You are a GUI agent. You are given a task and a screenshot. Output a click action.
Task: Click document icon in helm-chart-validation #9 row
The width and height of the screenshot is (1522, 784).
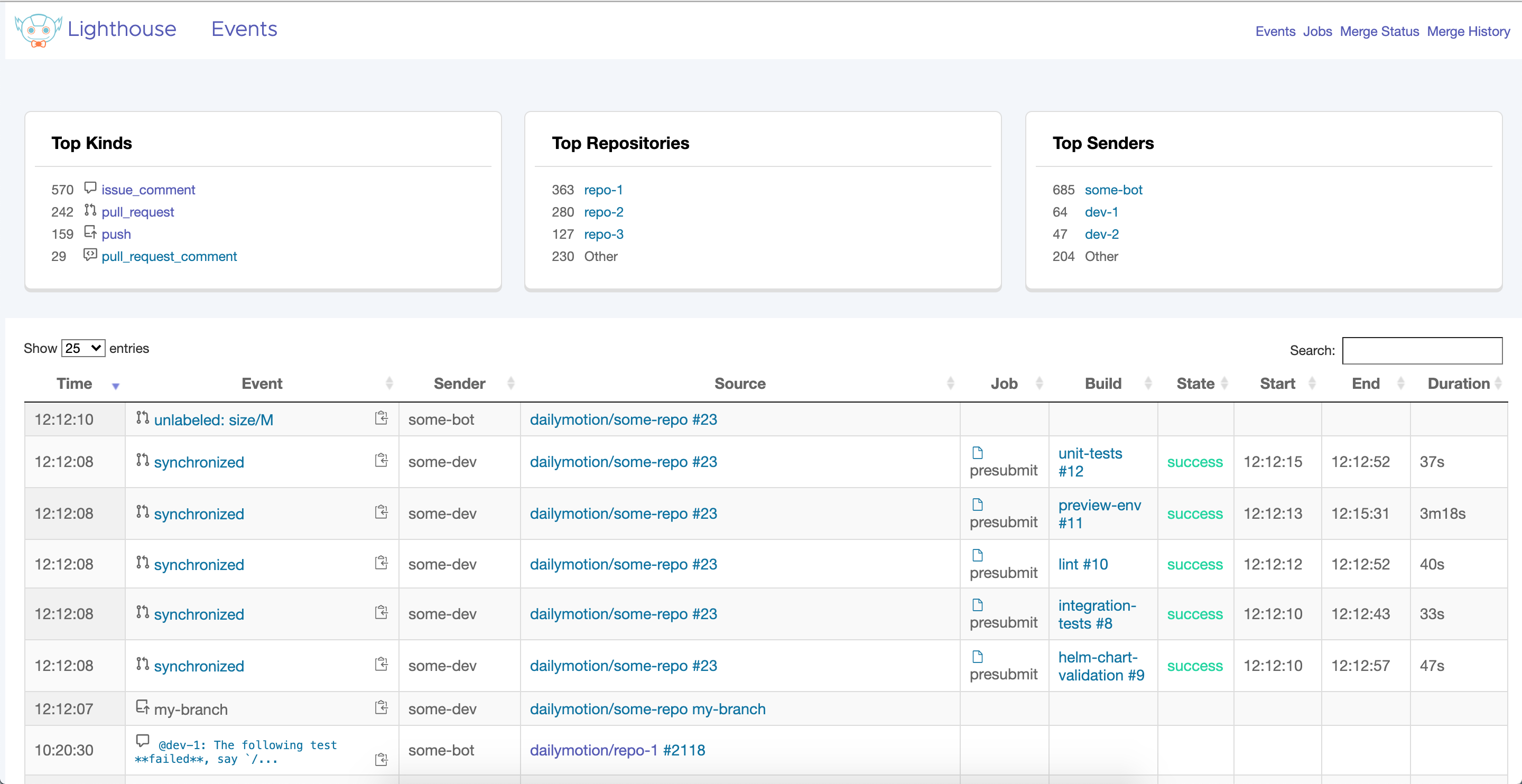point(977,657)
